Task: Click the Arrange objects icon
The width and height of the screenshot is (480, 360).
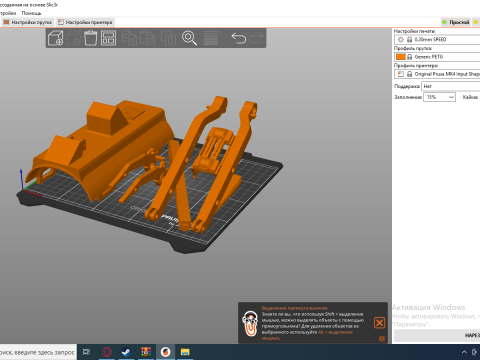Action: click(x=108, y=38)
